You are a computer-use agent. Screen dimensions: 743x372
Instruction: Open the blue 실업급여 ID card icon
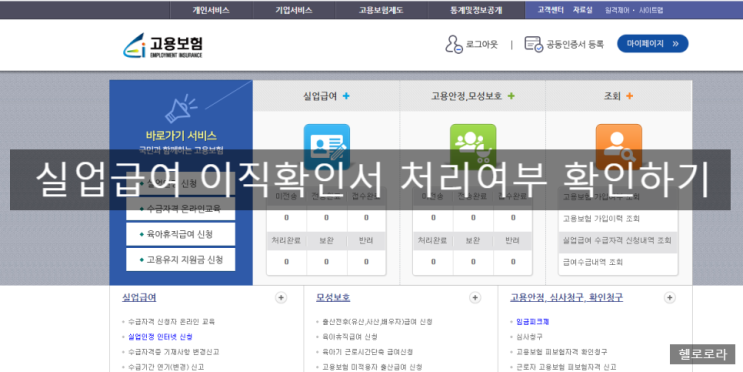(x=326, y=147)
